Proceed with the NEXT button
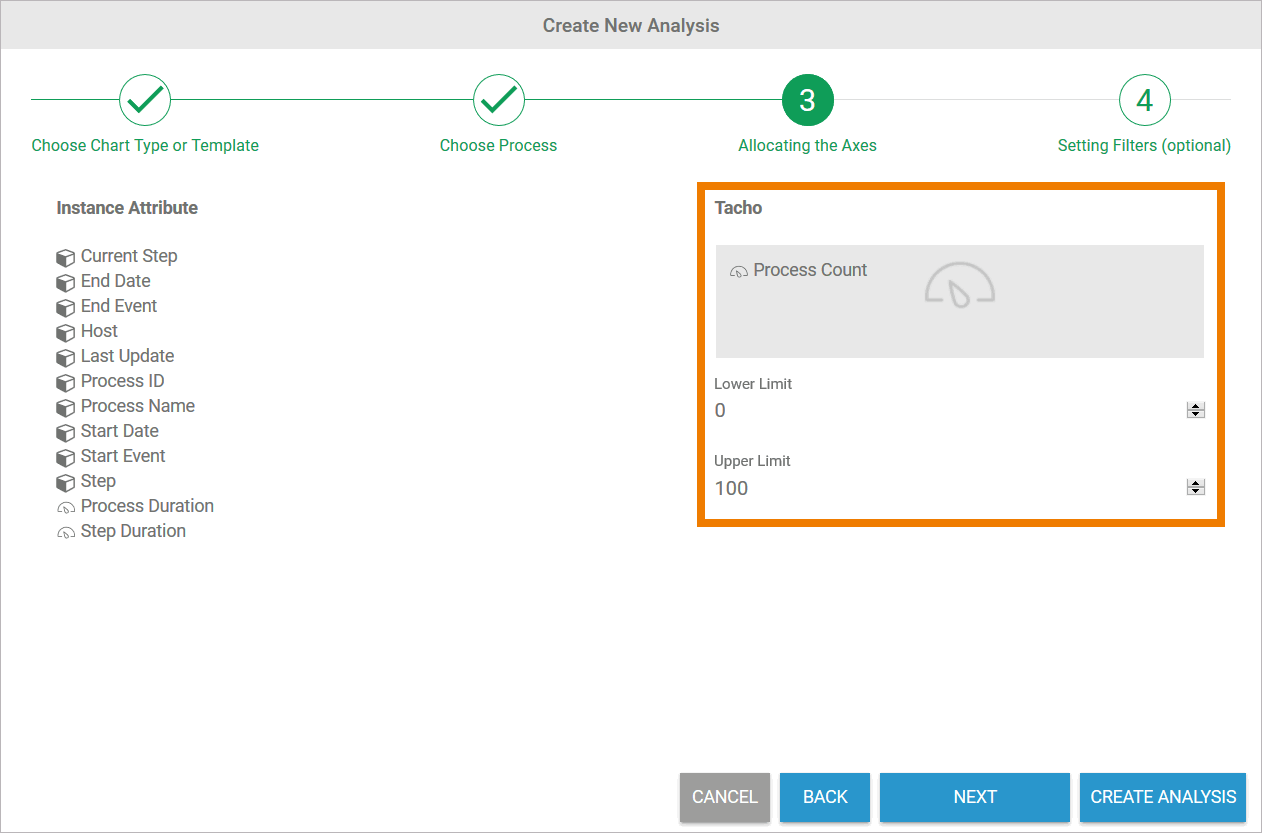 (x=974, y=797)
